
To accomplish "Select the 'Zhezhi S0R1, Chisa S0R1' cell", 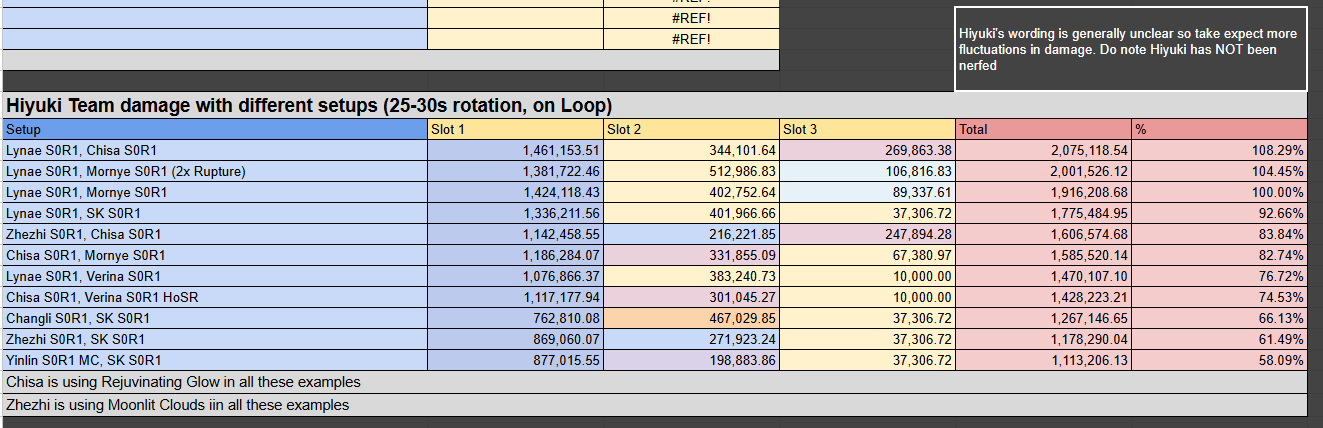I will [x=215, y=234].
